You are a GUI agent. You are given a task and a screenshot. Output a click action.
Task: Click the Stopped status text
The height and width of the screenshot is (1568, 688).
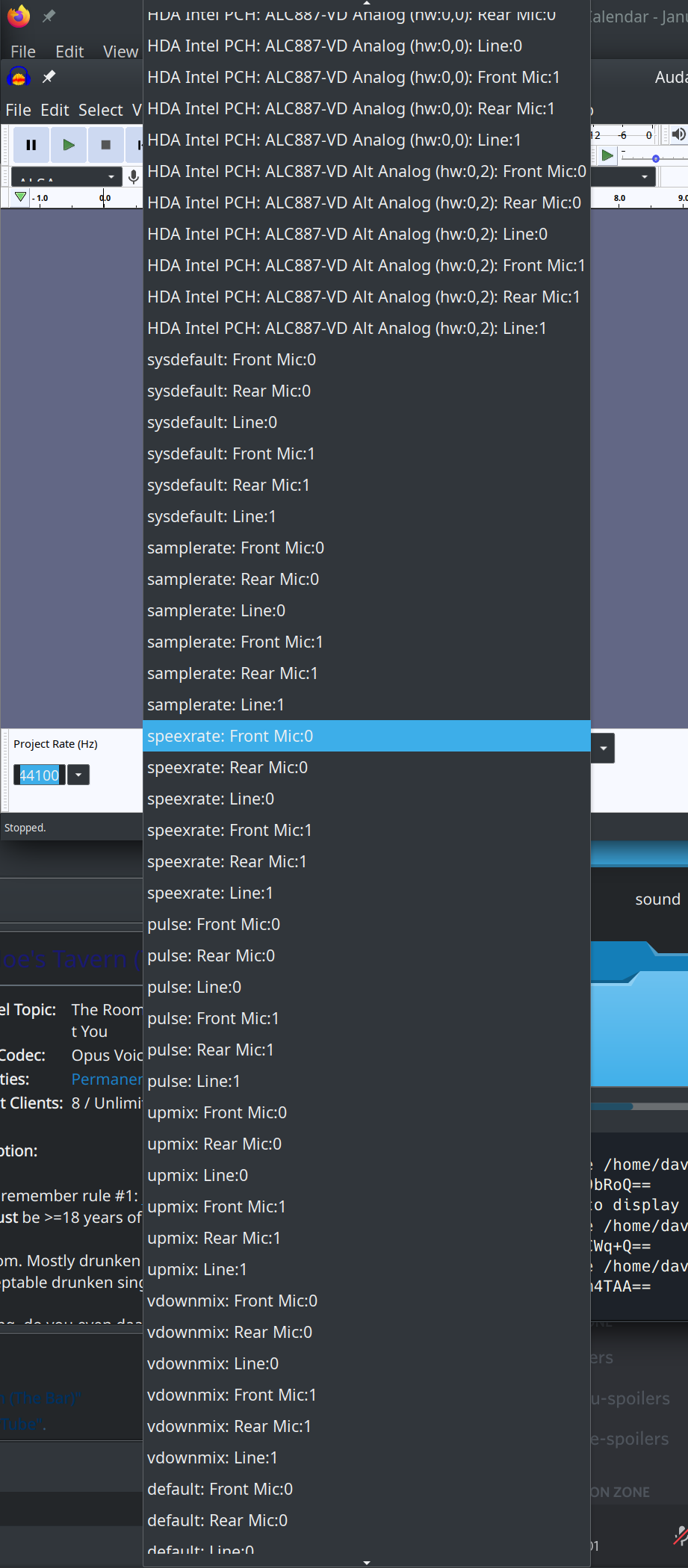tap(25, 828)
